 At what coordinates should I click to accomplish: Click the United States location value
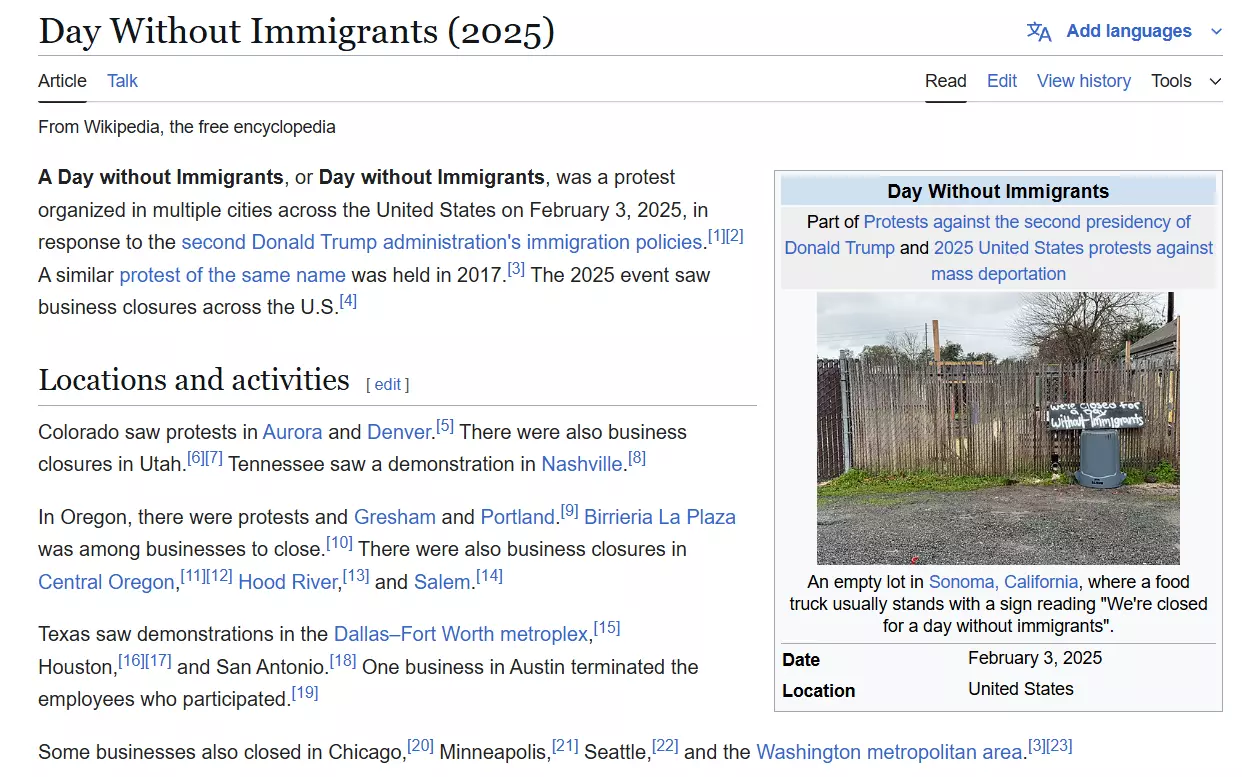(1021, 689)
